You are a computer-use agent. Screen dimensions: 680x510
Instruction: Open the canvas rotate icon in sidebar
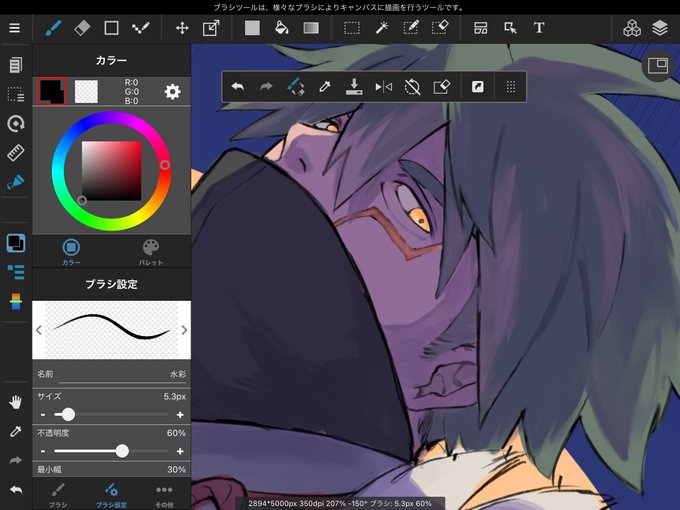[16, 124]
